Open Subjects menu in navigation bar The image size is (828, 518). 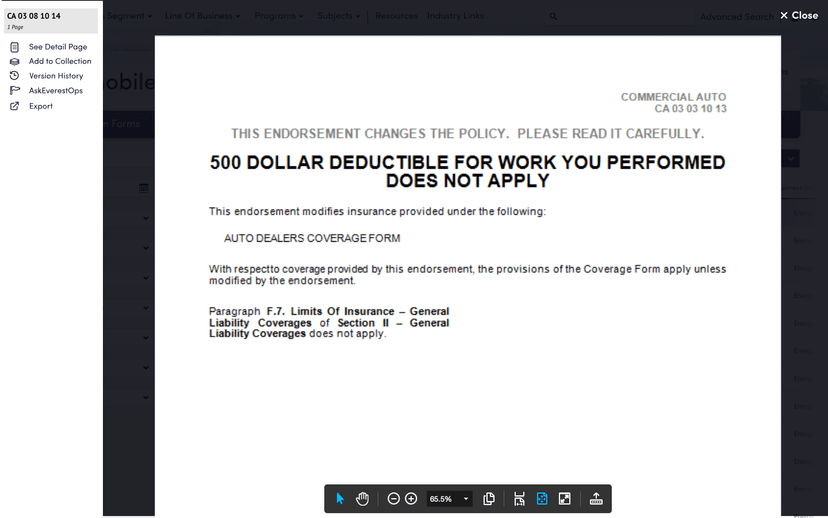point(338,16)
